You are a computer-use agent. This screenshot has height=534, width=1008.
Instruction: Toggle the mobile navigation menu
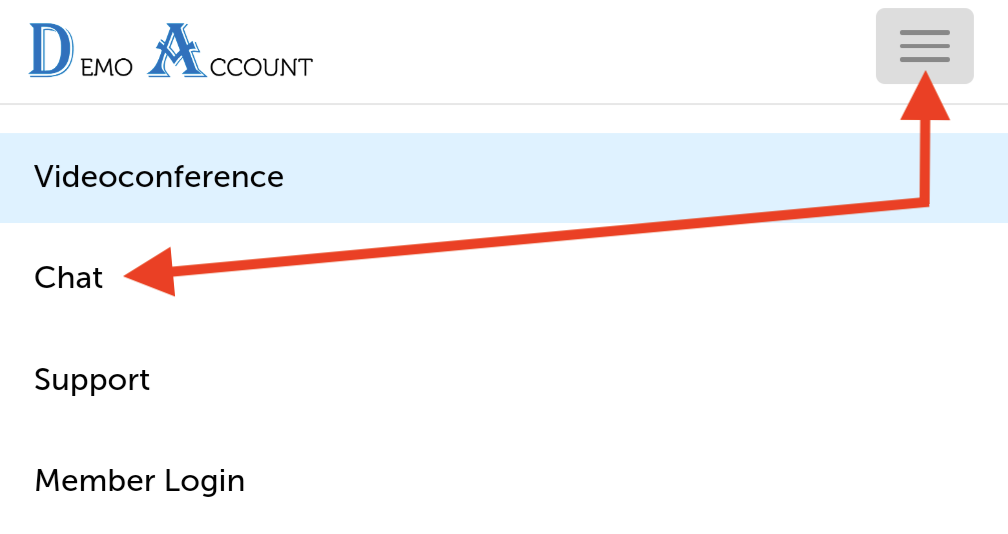[924, 46]
